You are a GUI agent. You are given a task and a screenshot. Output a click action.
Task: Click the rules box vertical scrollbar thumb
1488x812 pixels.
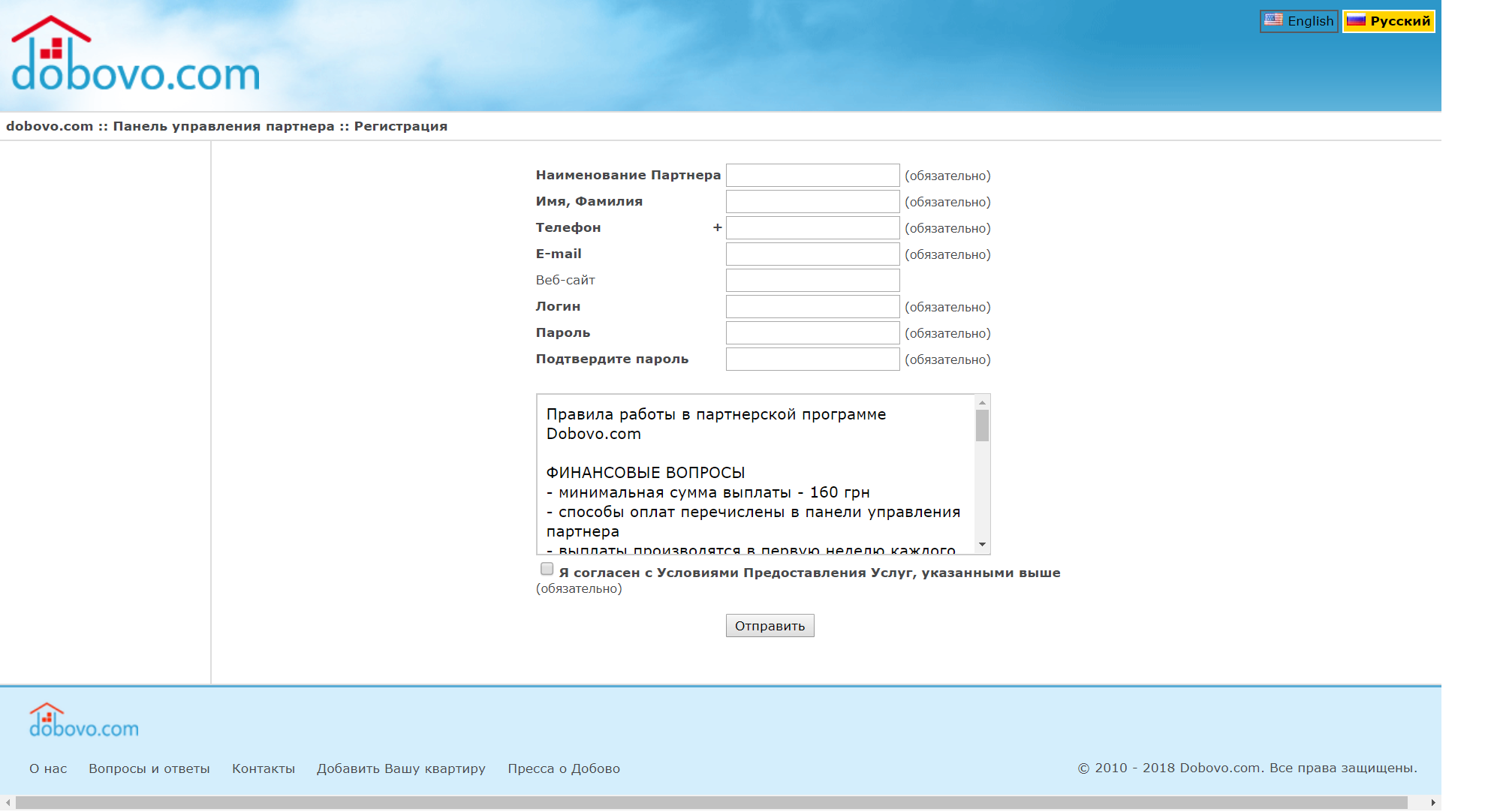[982, 426]
